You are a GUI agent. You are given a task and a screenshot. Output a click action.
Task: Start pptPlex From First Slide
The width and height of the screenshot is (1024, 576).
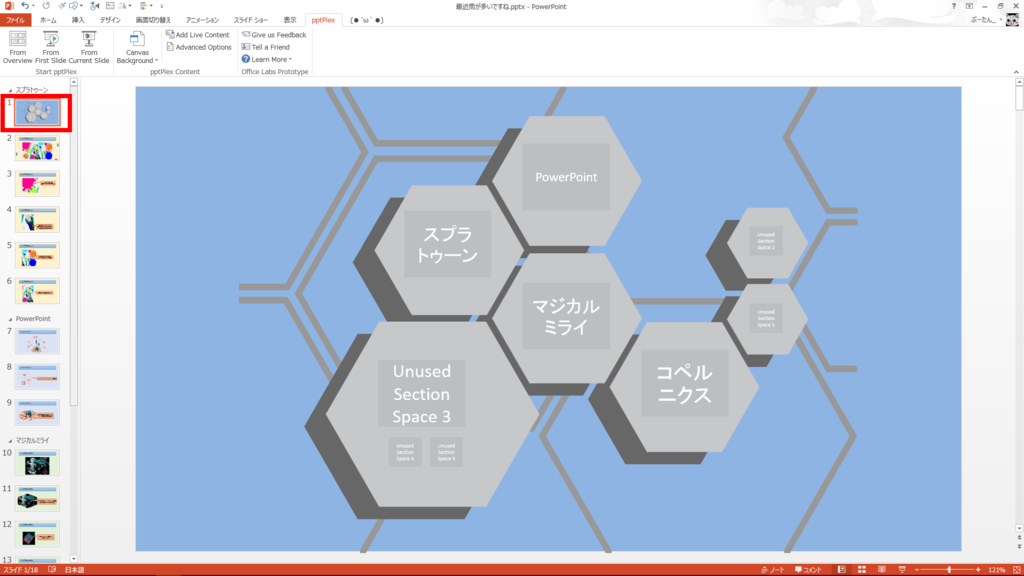point(50,47)
